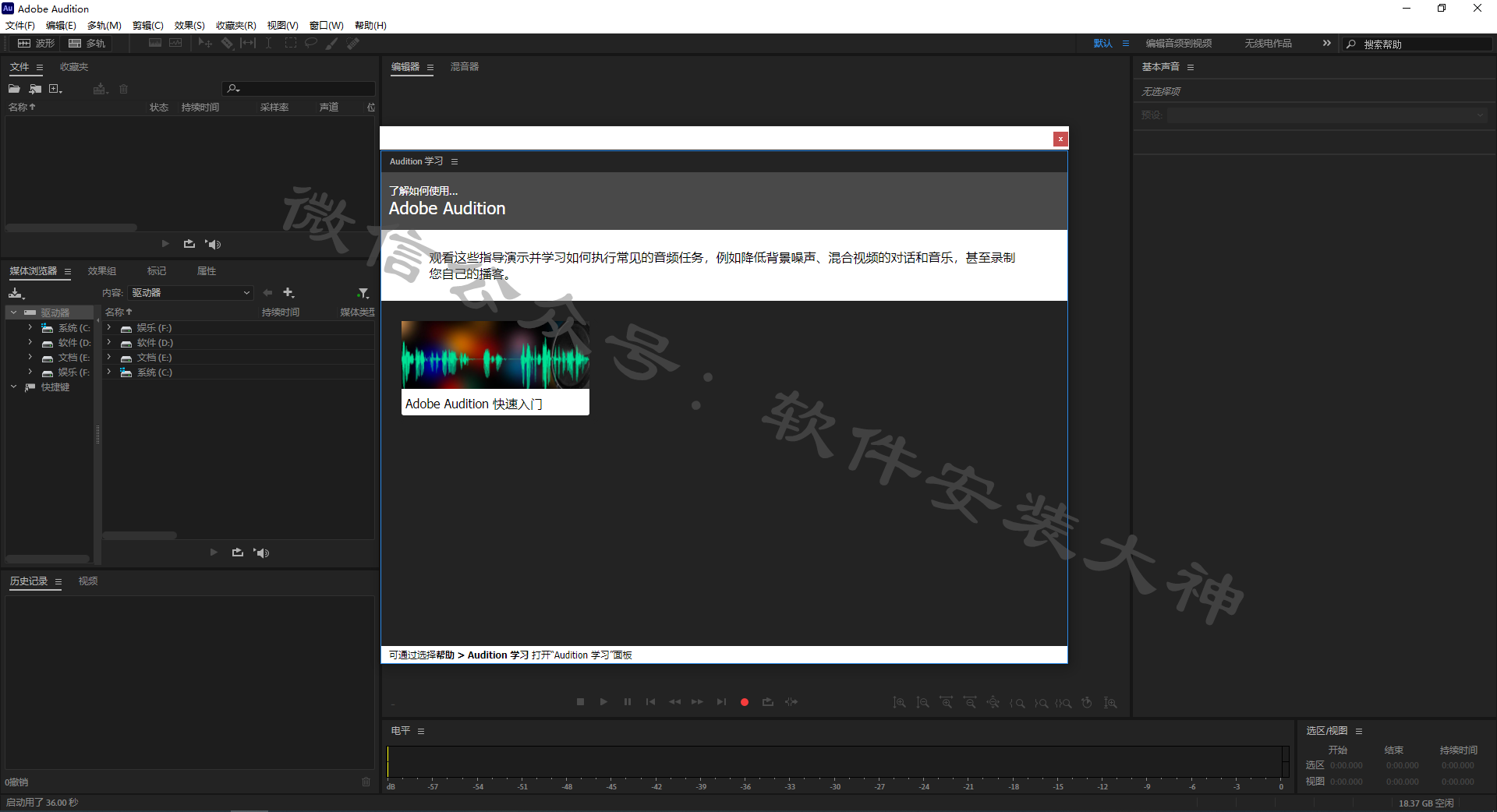Toggle loop playback in Media Browser preview
This screenshot has width=1497, height=812.
[238, 553]
